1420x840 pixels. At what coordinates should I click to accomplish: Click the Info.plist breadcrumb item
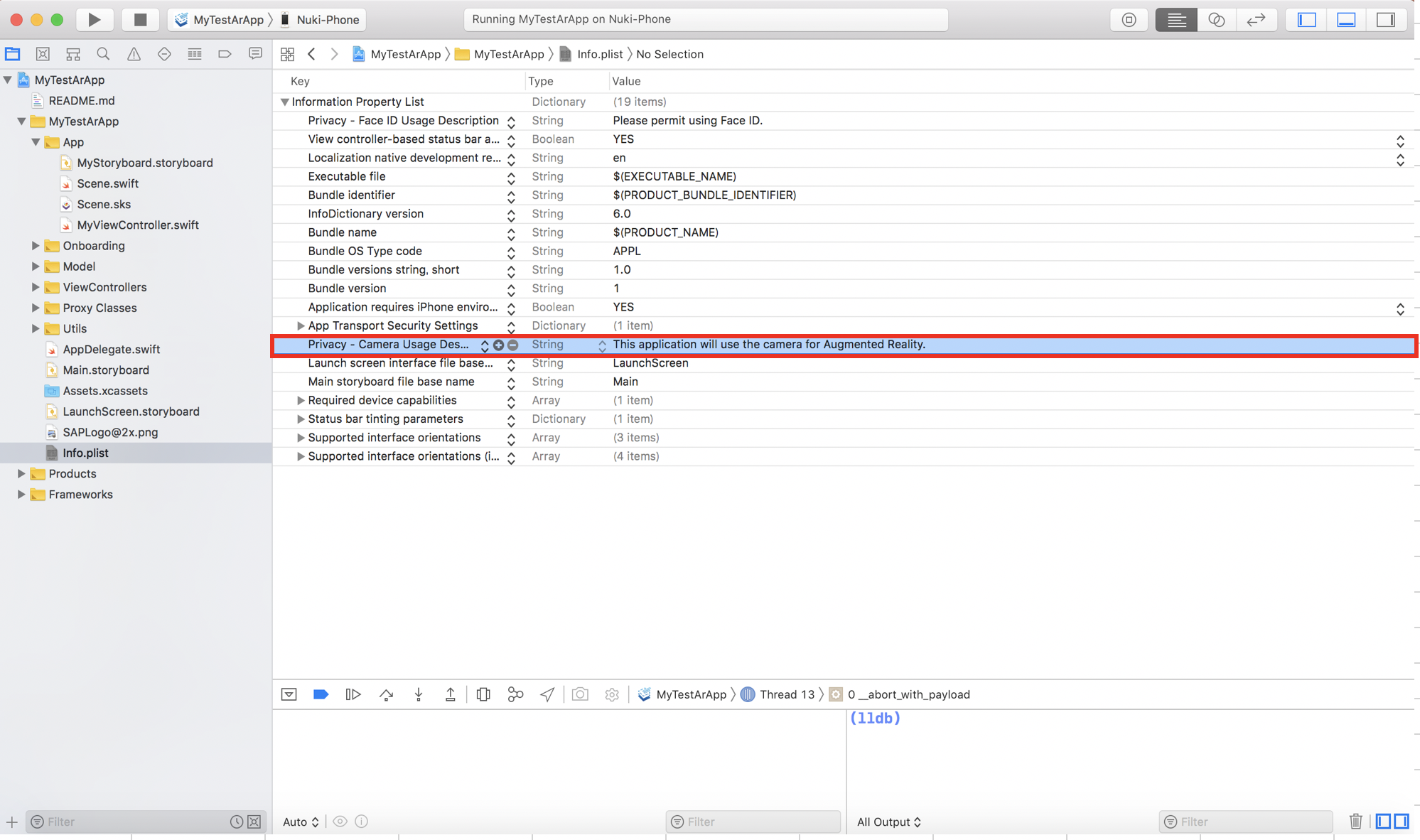[x=599, y=54]
